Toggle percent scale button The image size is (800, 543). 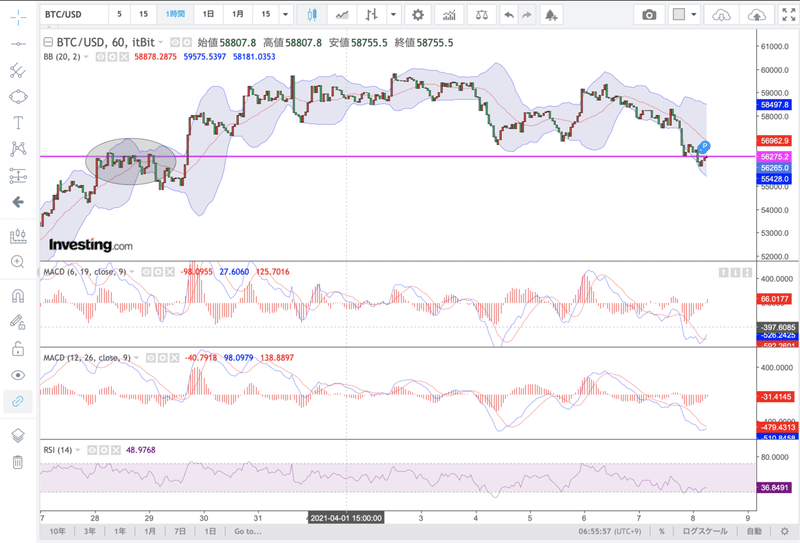[x=662, y=531]
